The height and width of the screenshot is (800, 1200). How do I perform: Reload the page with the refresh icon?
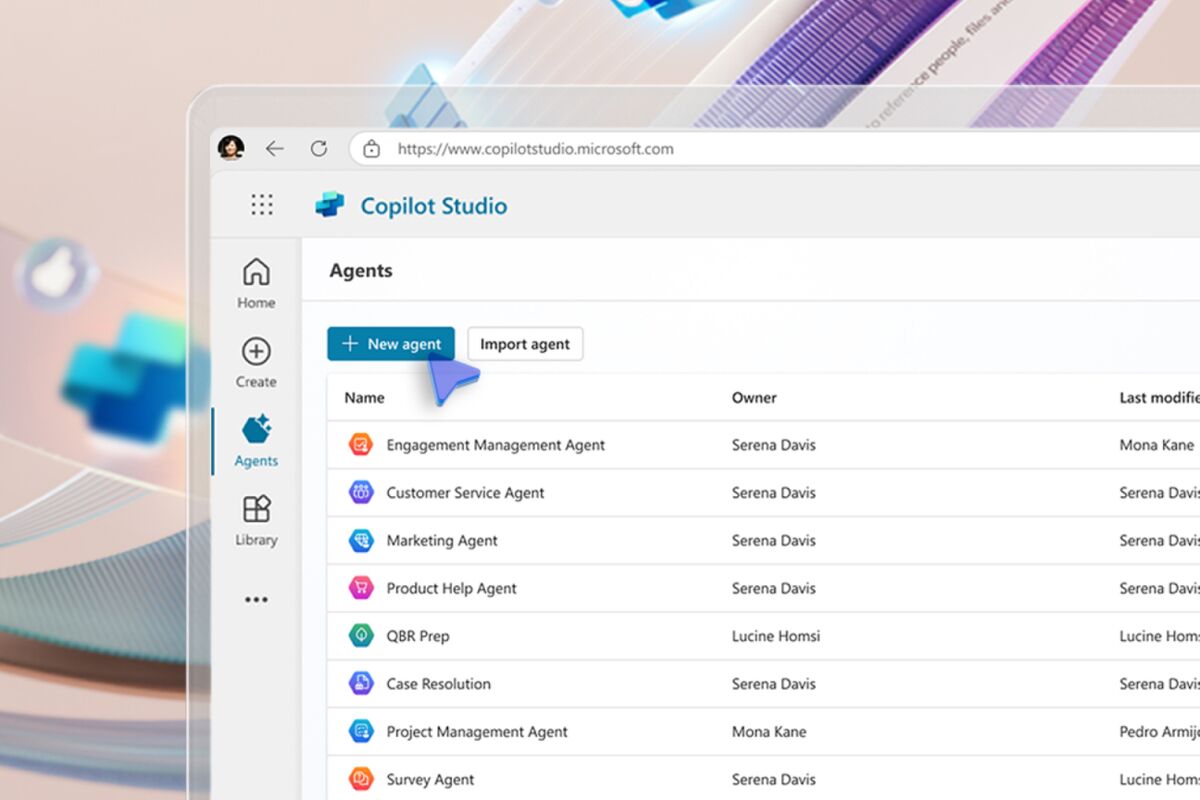tap(318, 148)
